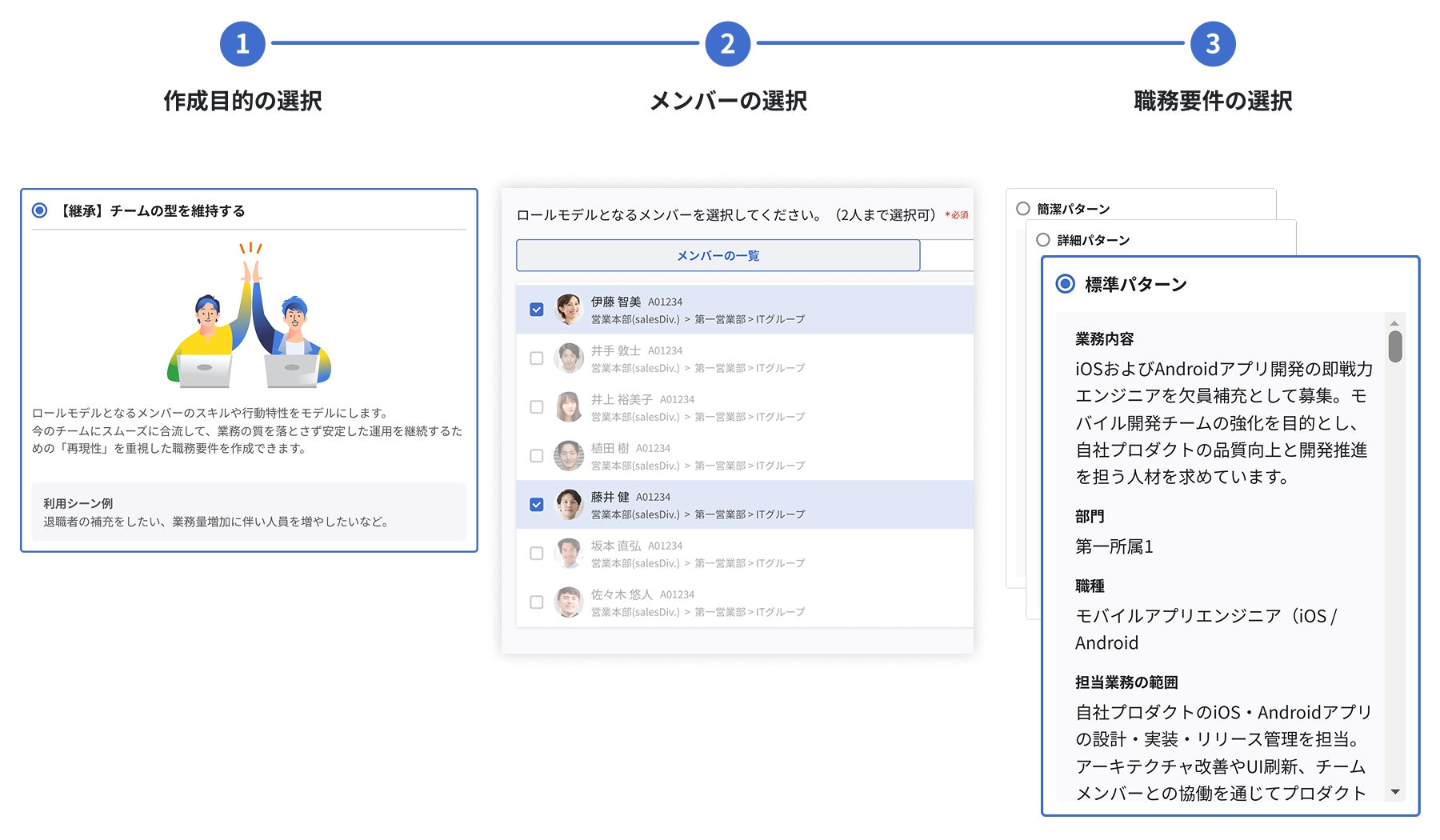The height and width of the screenshot is (840, 1440).
Task: Click 井上 裕美子's avatar photo
Action: (569, 407)
